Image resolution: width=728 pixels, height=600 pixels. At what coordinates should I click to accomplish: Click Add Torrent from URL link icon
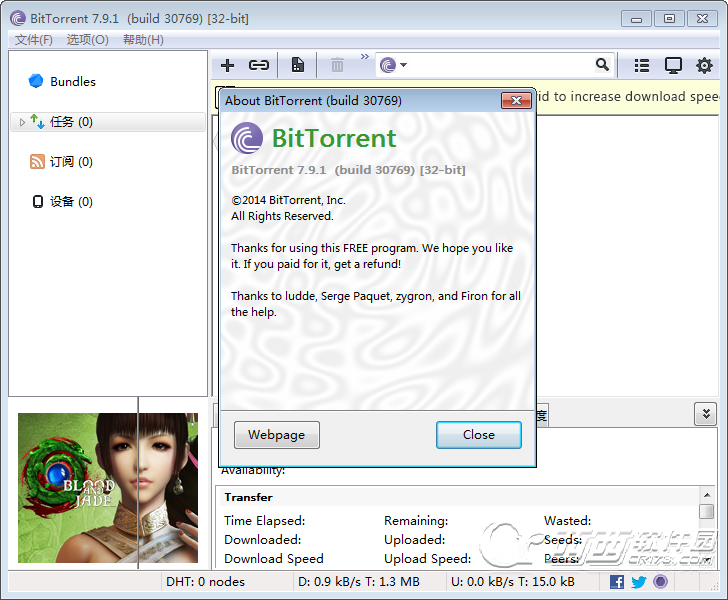(x=259, y=65)
